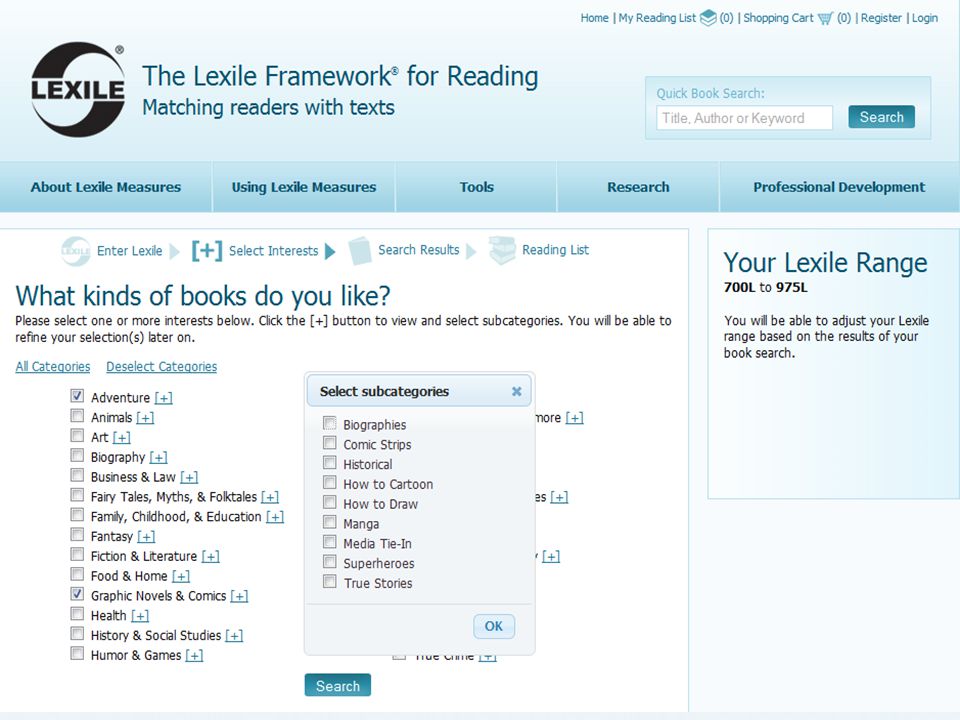
Task: Check the Comic Strips subcategory
Action: click(329, 443)
